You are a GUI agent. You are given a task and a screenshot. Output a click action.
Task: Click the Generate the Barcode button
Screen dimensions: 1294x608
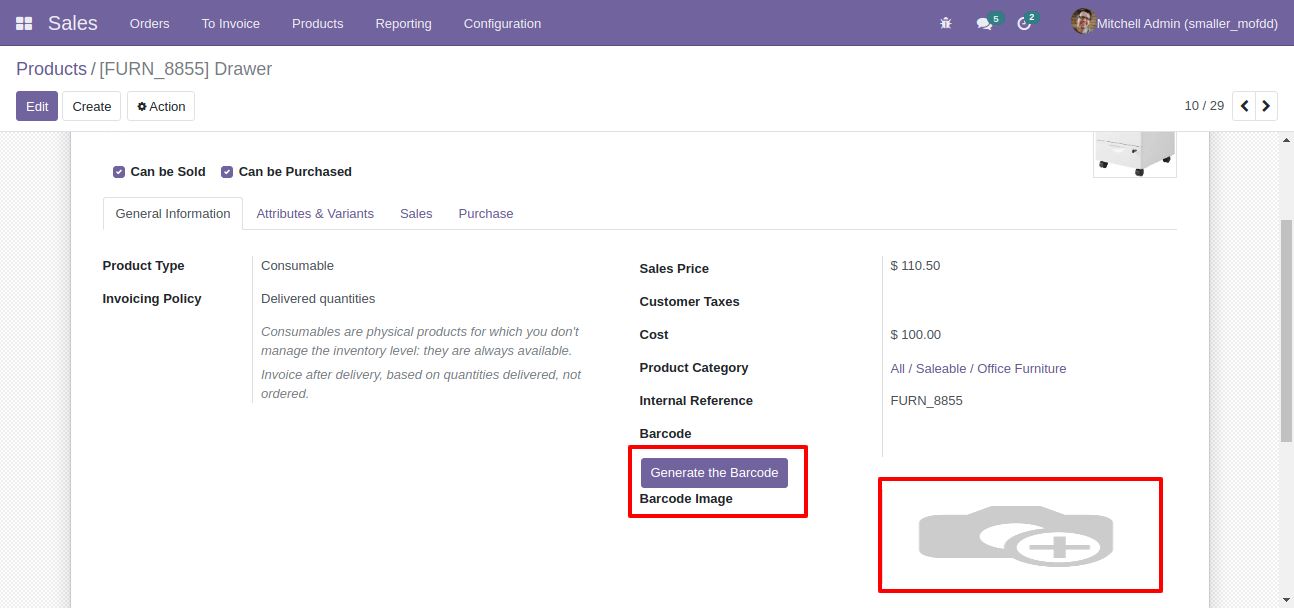pyautogui.click(x=714, y=473)
